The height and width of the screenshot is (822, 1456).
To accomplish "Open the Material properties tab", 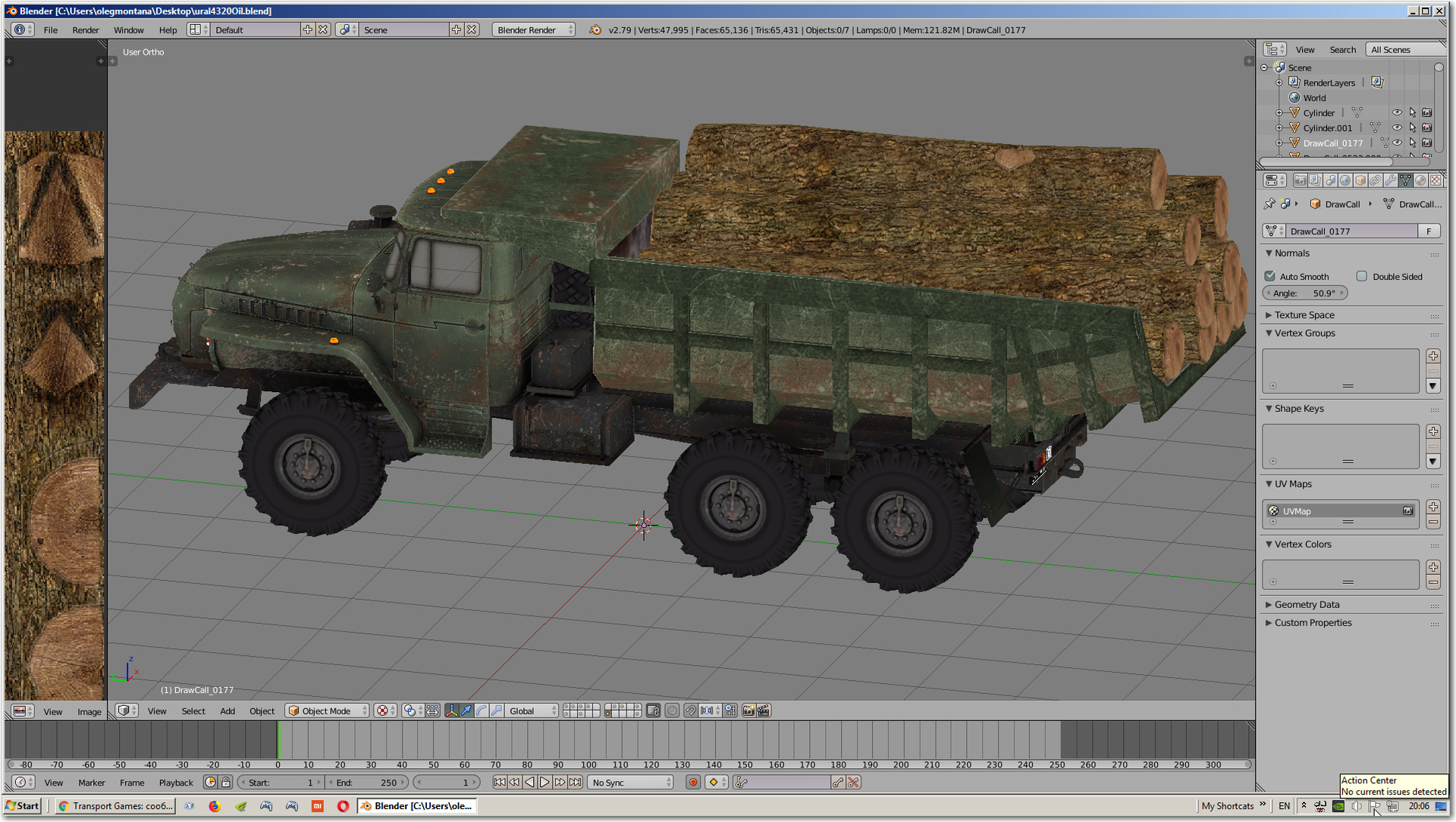I will [x=1421, y=180].
